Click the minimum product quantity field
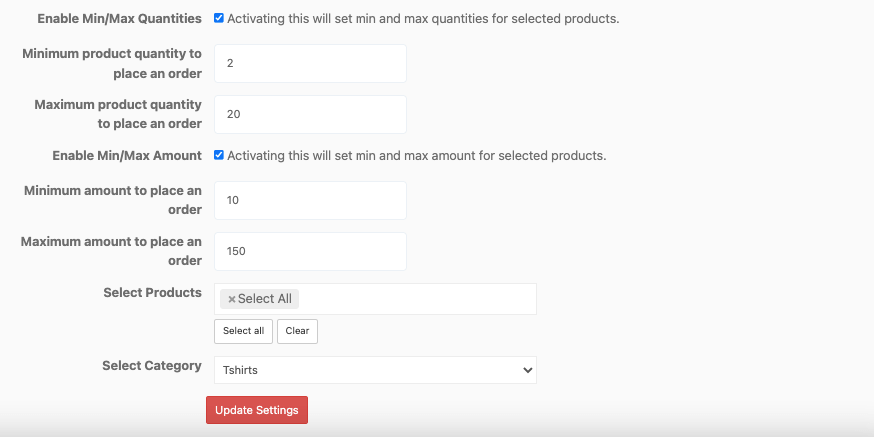The width and height of the screenshot is (874, 437). pyautogui.click(x=310, y=64)
